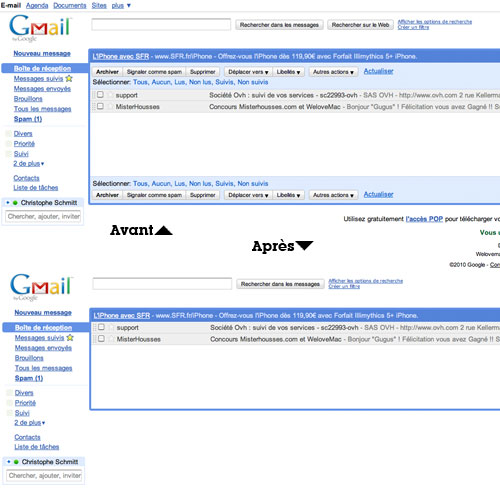The image size is (500, 492).
Task: Click the Suivi label color square in Avant view
Action: tap(8, 154)
